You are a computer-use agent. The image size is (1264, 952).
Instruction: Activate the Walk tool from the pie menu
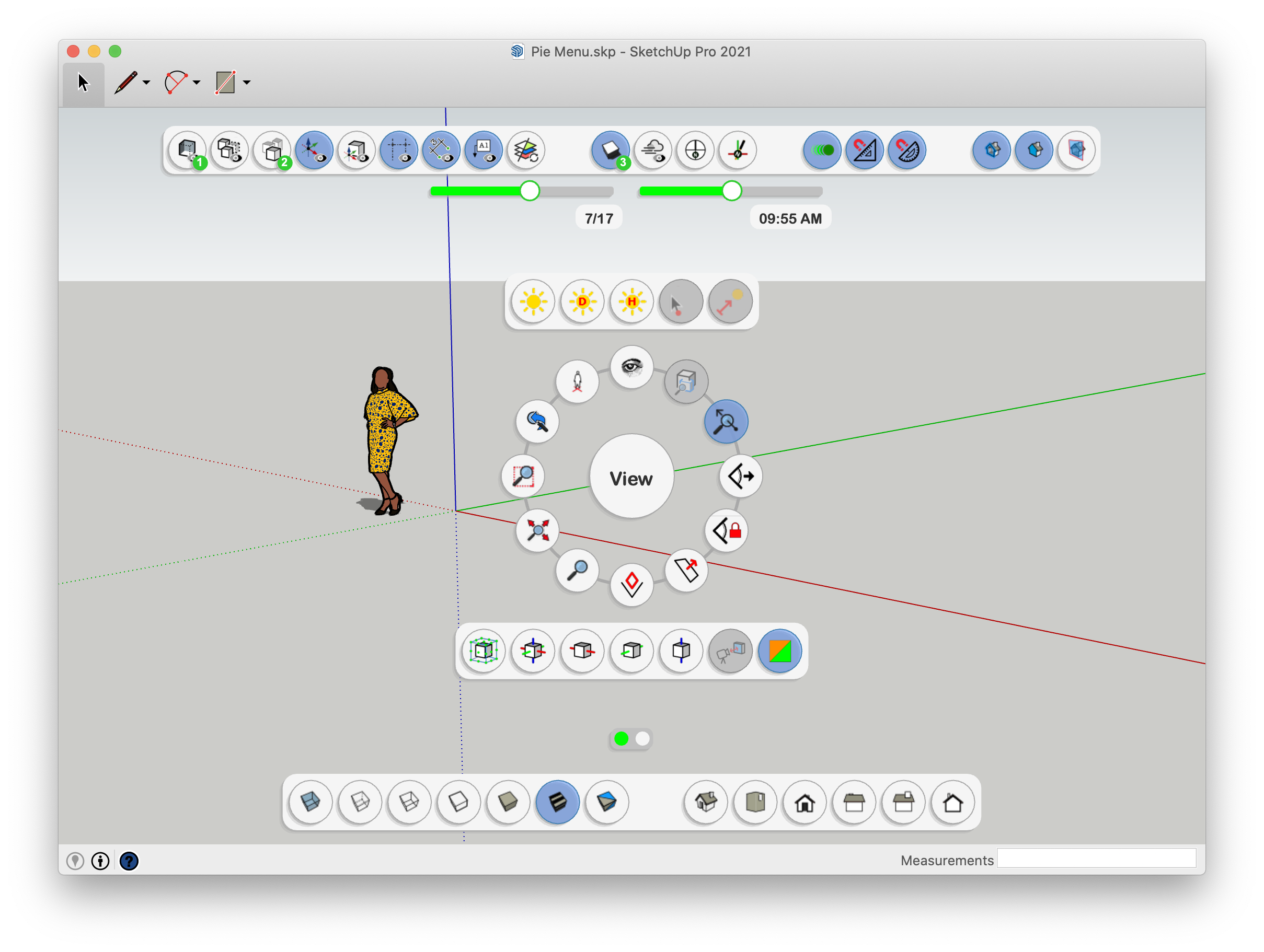coord(577,381)
